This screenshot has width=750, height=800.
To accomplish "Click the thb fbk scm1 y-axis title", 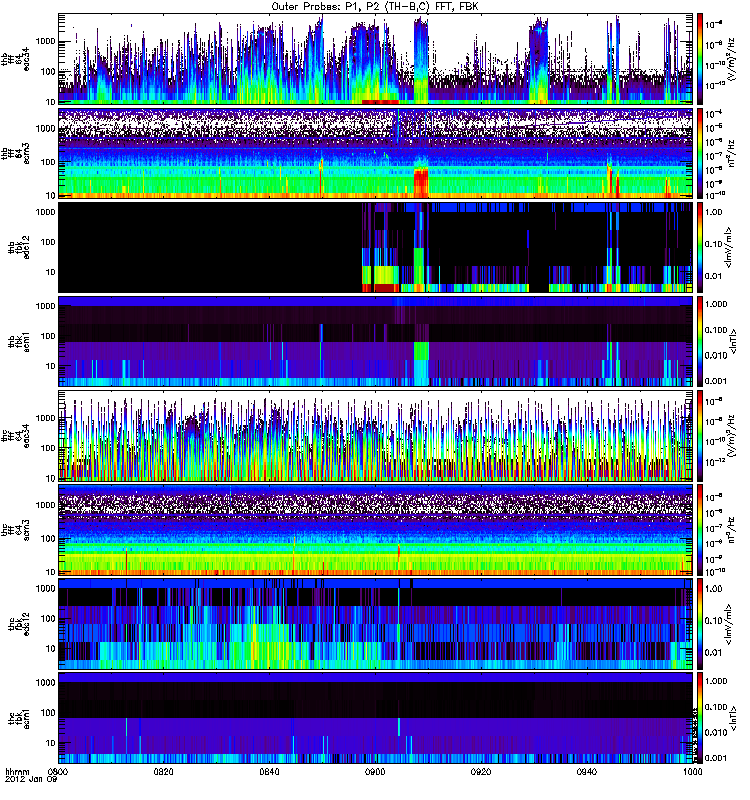I will click(18, 342).
